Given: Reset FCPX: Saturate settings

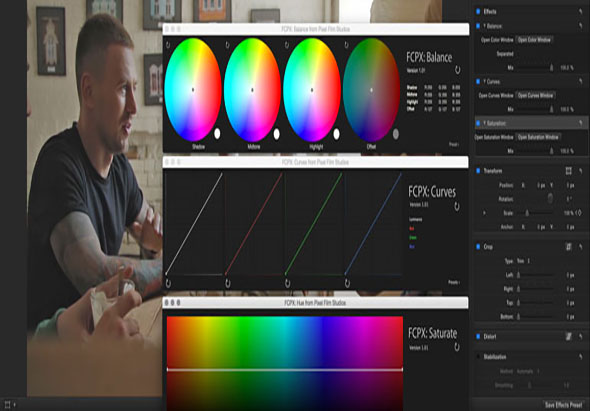Looking at the screenshot, I should [457, 347].
